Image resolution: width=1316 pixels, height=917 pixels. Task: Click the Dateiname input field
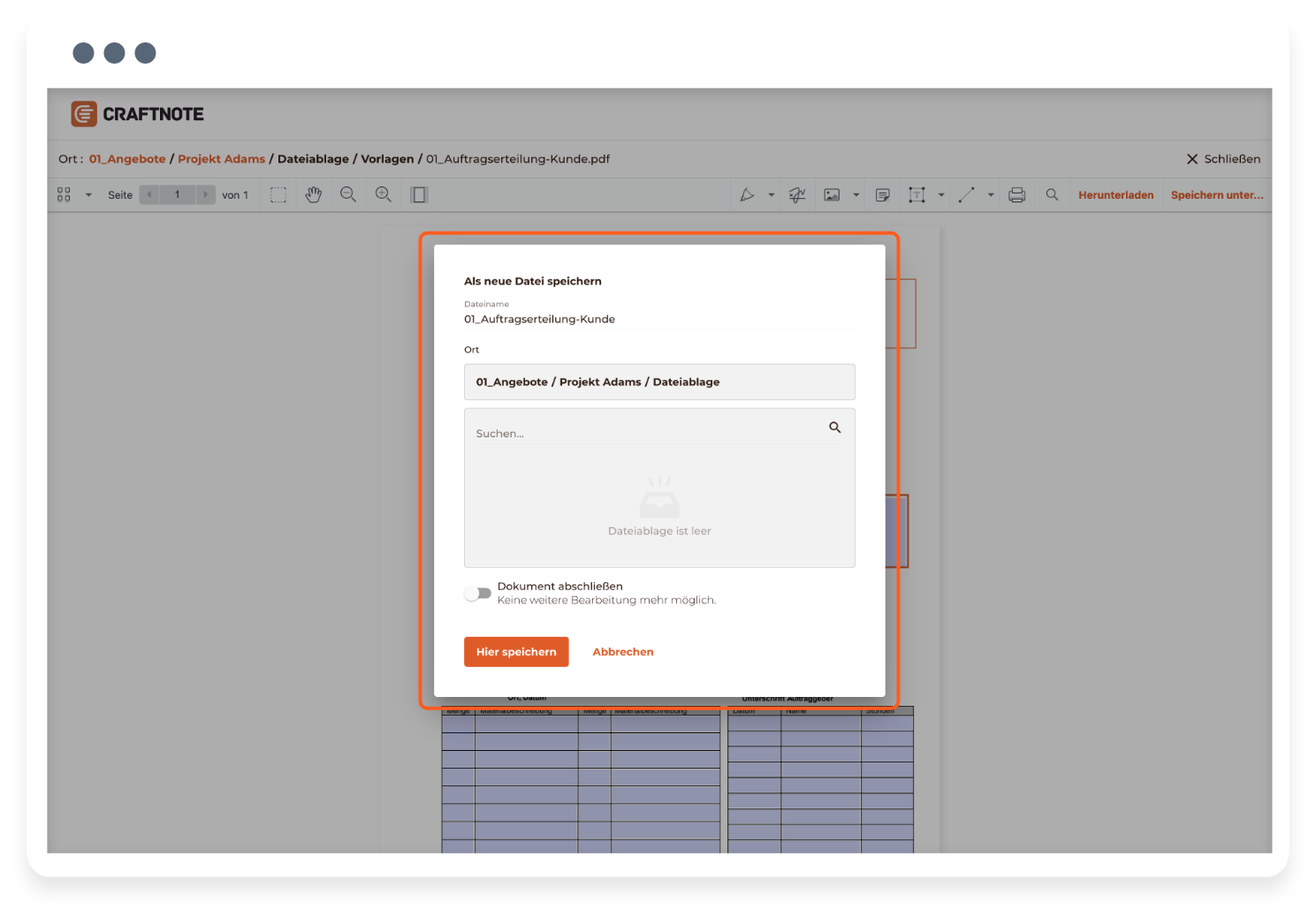tap(658, 319)
